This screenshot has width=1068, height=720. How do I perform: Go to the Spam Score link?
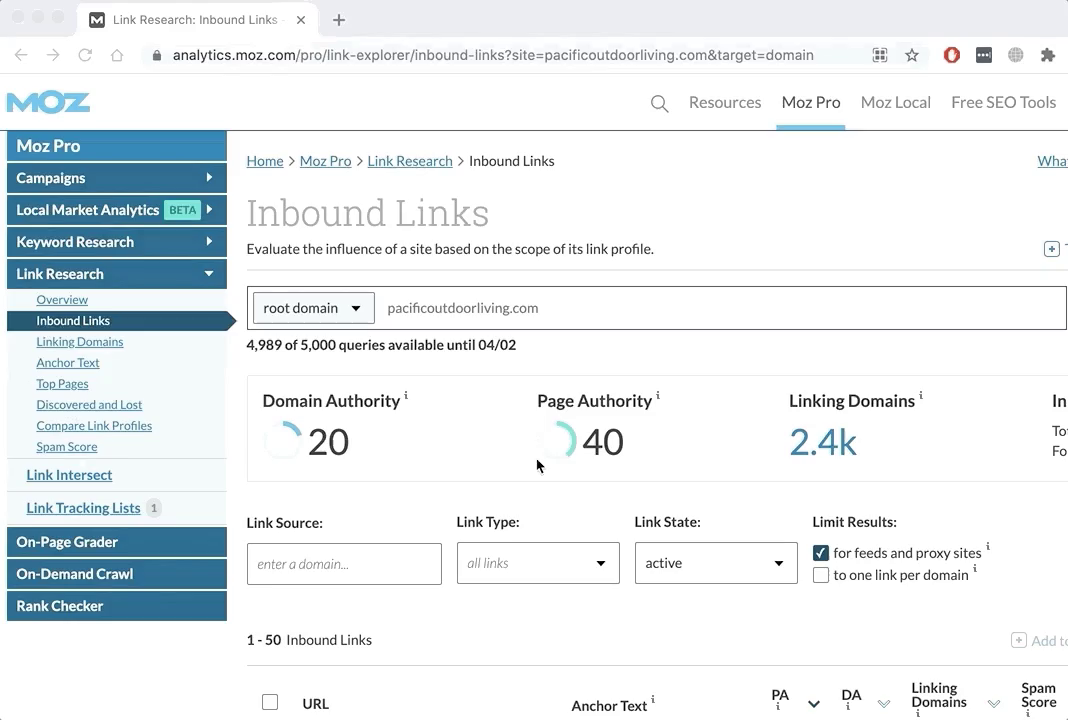click(67, 447)
